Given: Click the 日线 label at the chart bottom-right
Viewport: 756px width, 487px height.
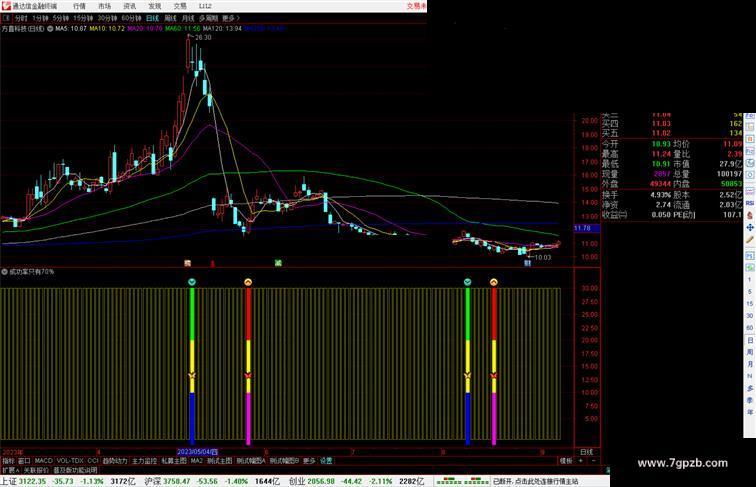Looking at the screenshot, I should [587, 452].
